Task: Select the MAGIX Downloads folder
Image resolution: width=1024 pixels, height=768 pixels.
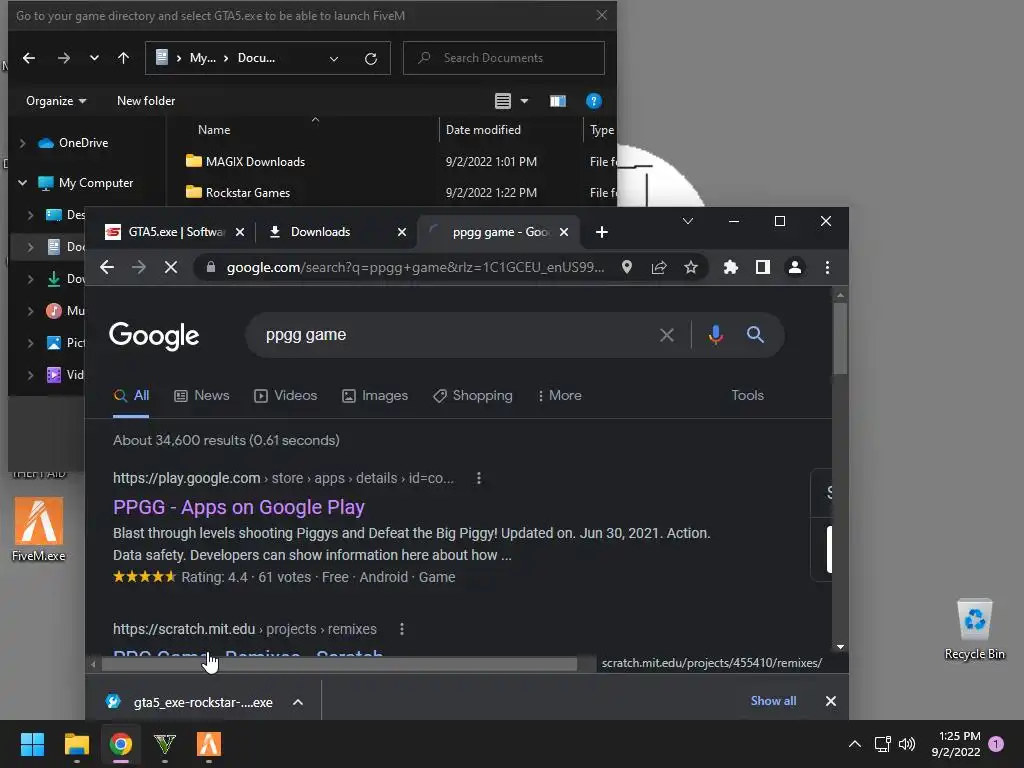Action: 255,161
